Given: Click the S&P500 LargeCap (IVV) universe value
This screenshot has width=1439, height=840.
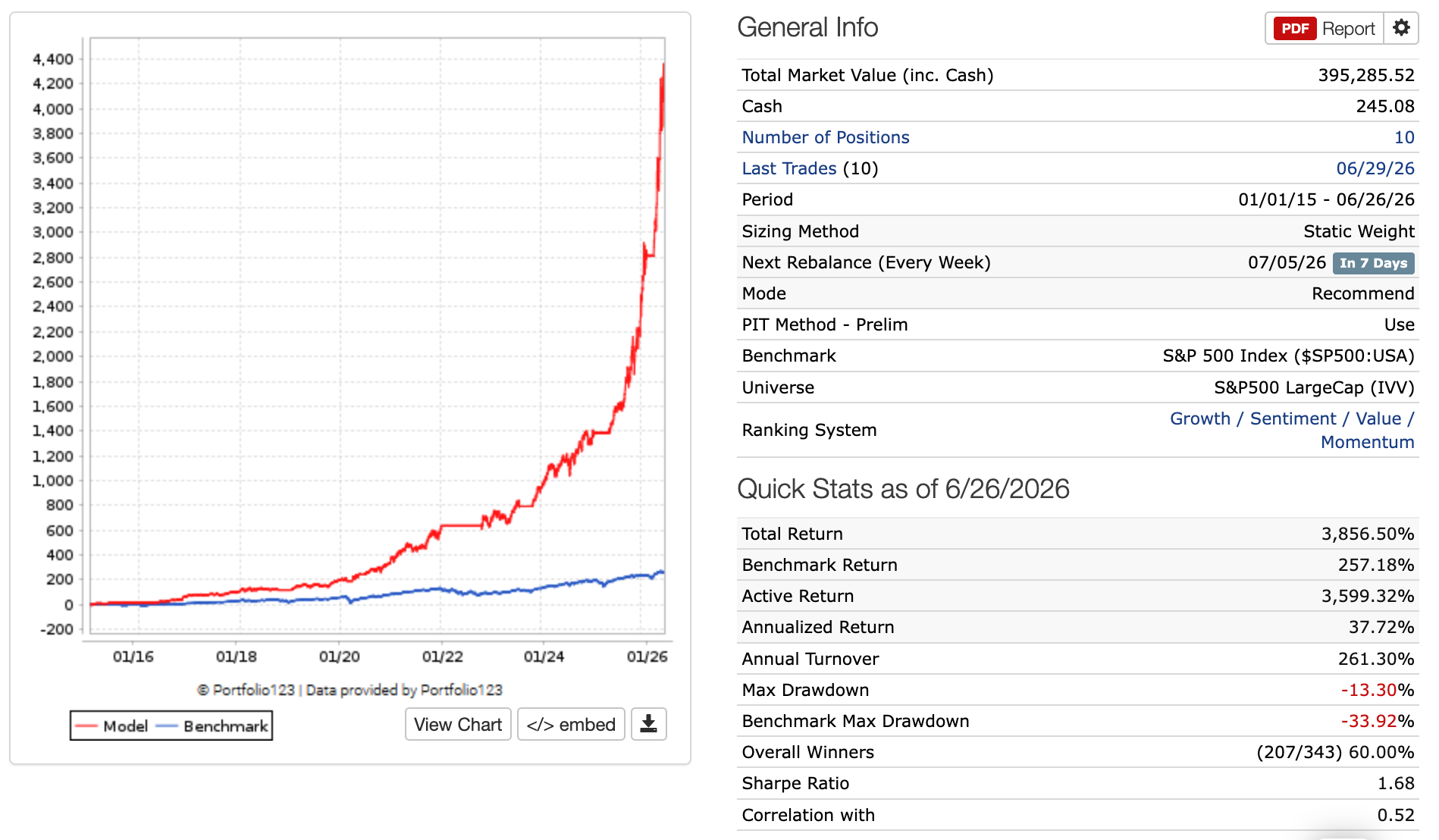Looking at the screenshot, I should tap(1314, 387).
